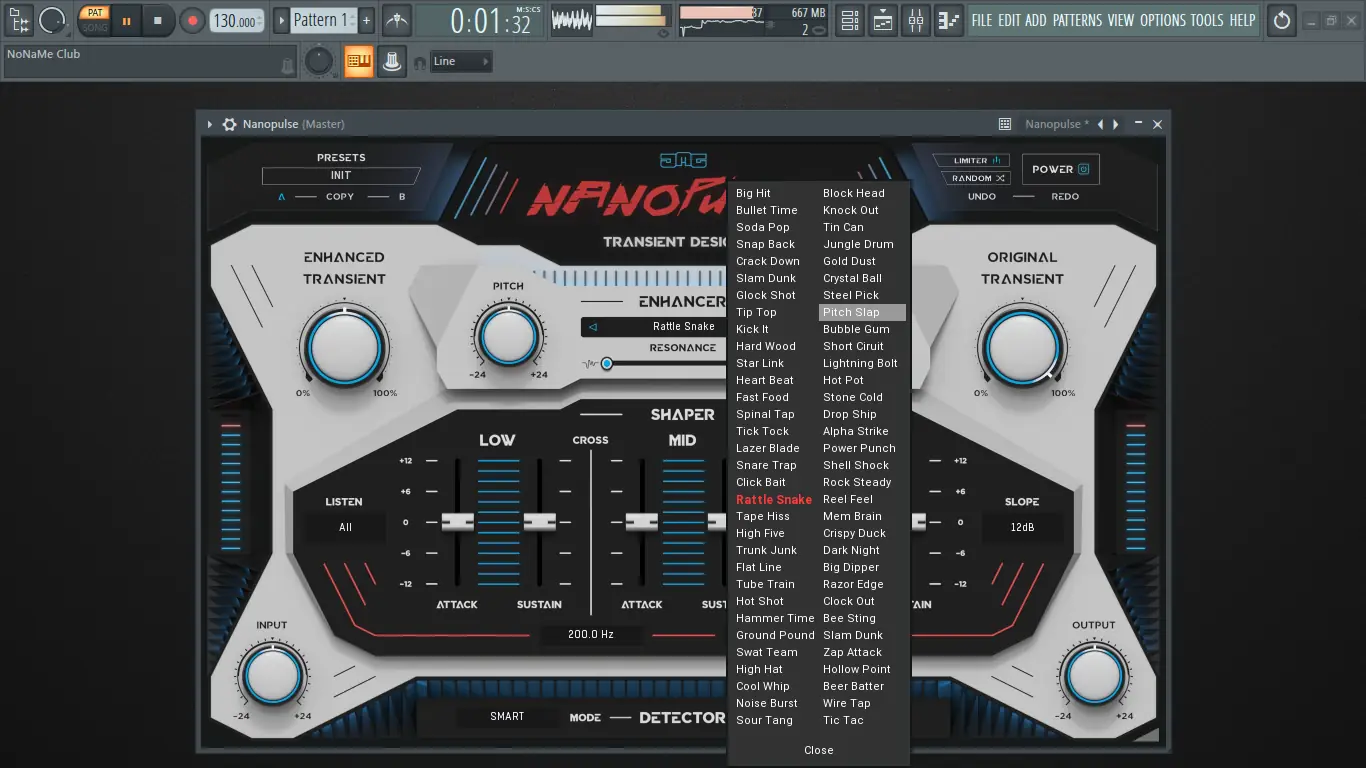Screen dimensions: 1366x768
Task: Open the Nanopulse plugin options gear menu
Action: click(229, 124)
